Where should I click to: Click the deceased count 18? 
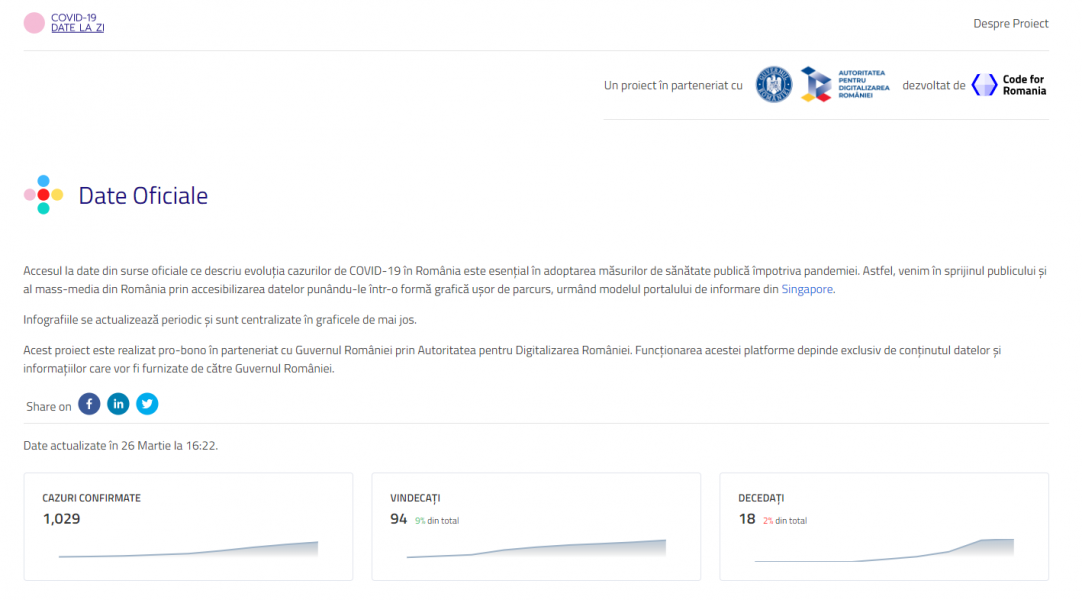[747, 519]
